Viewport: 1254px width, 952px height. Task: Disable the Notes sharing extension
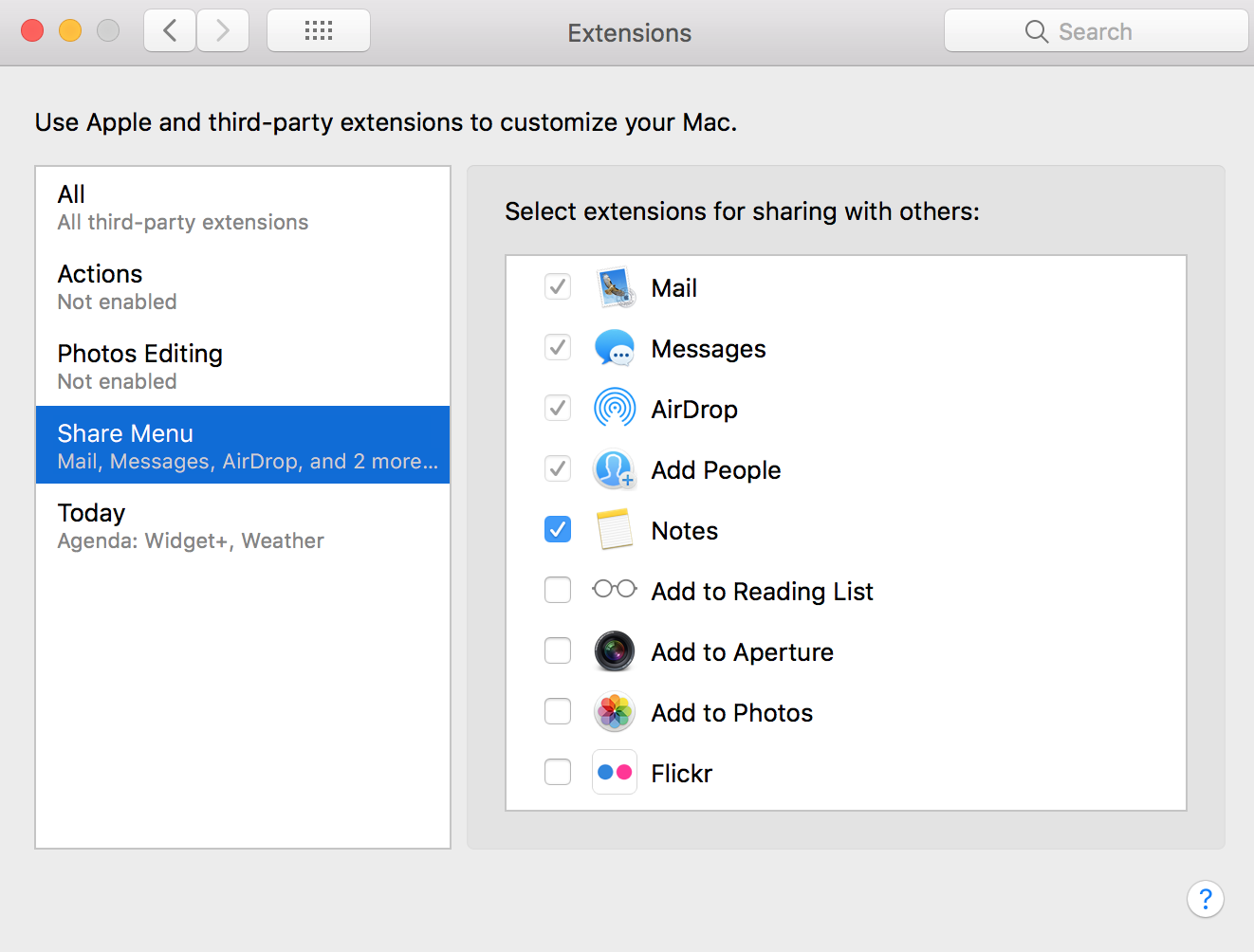(558, 529)
